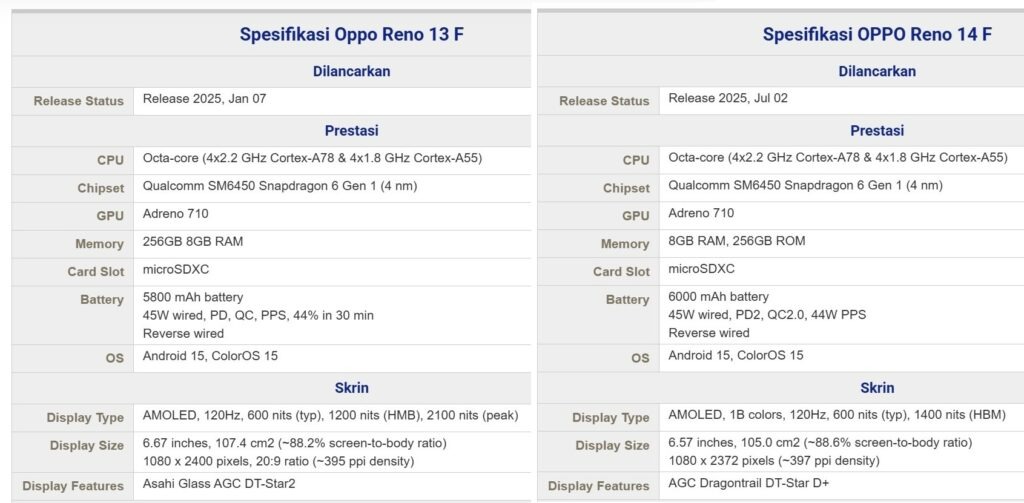Click 'microSDXC' in Reno 13 F table

coord(176,269)
